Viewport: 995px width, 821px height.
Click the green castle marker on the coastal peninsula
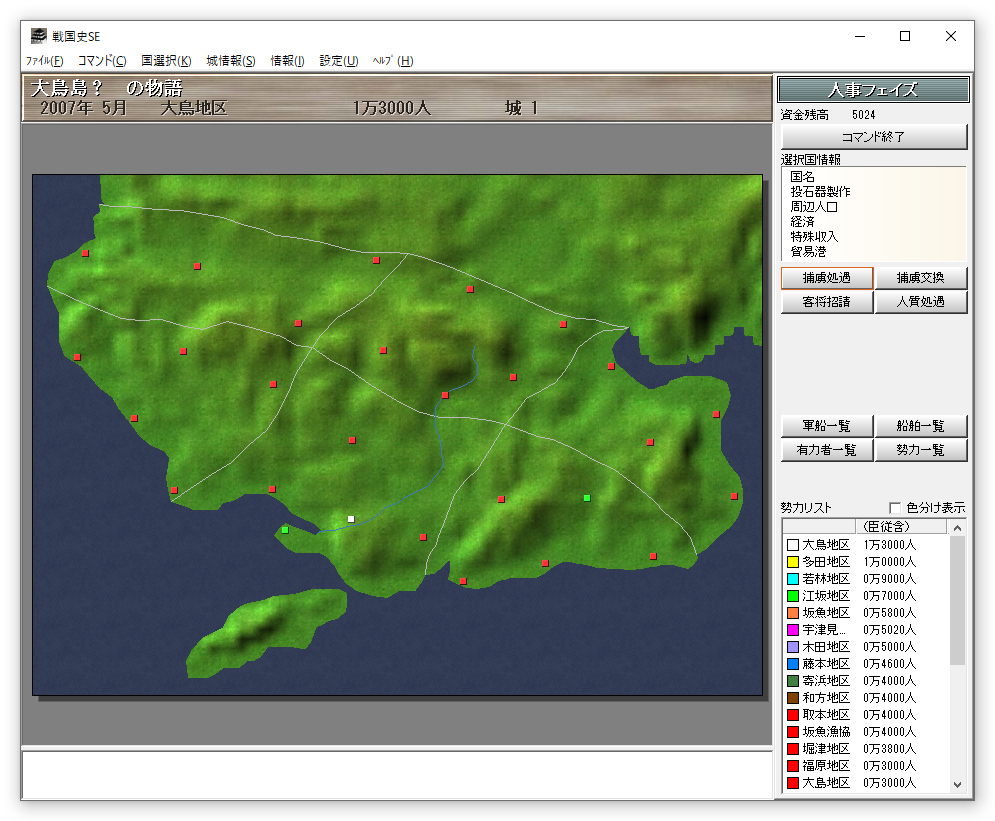(285, 530)
